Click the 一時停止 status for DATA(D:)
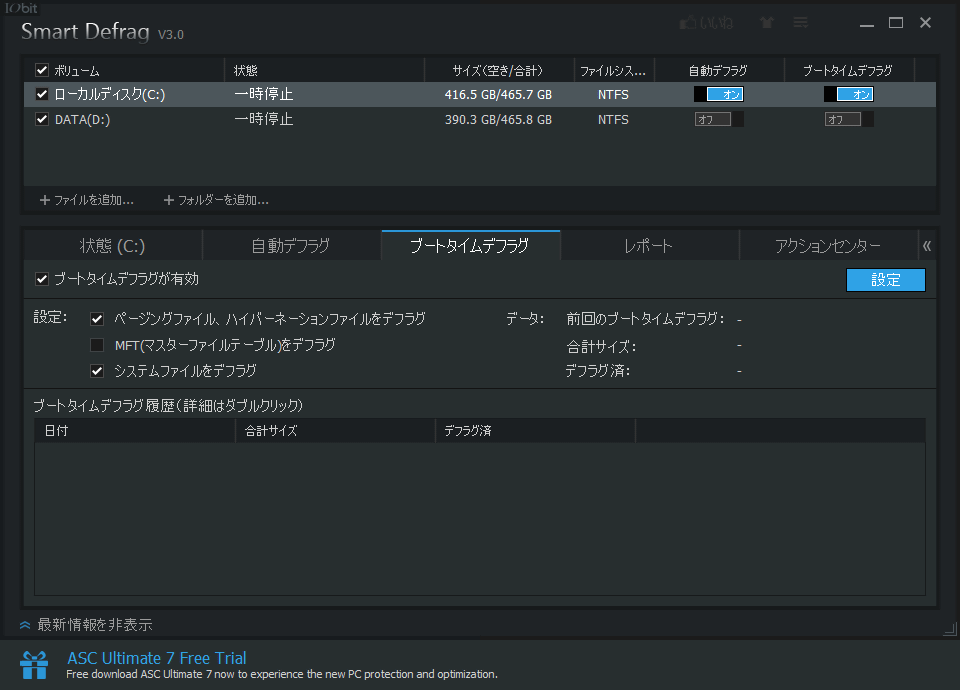Viewport: 960px width, 690px height. [x=264, y=119]
